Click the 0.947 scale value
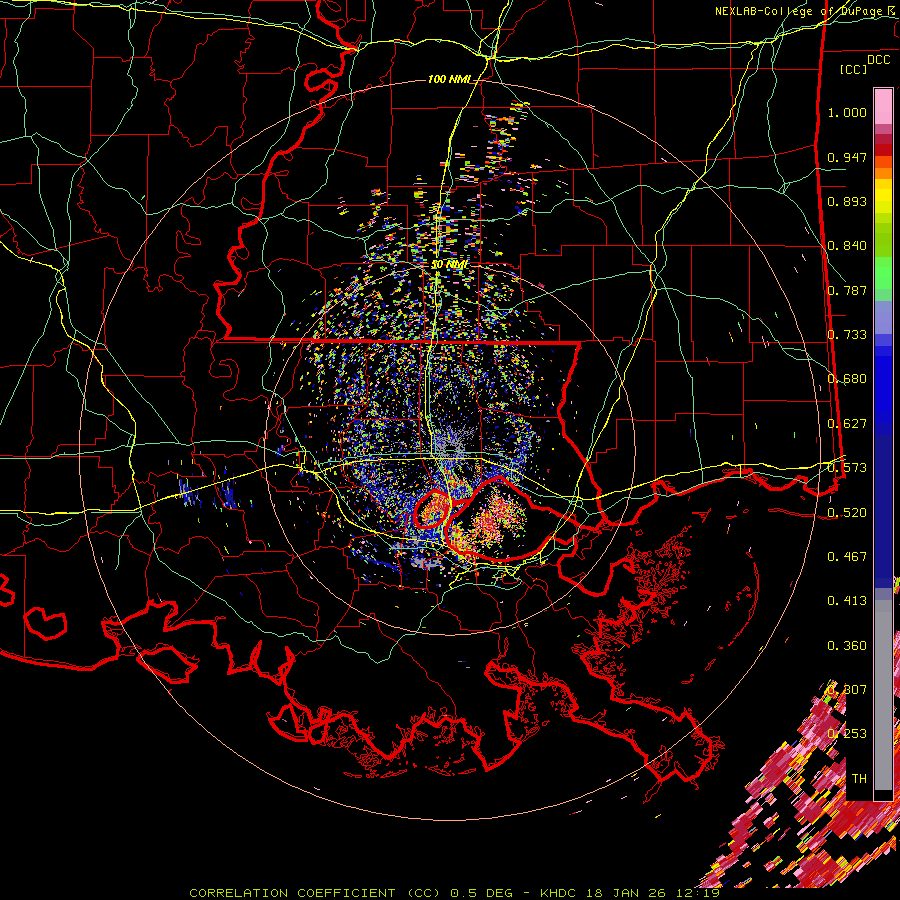The width and height of the screenshot is (900, 900). tap(847, 157)
